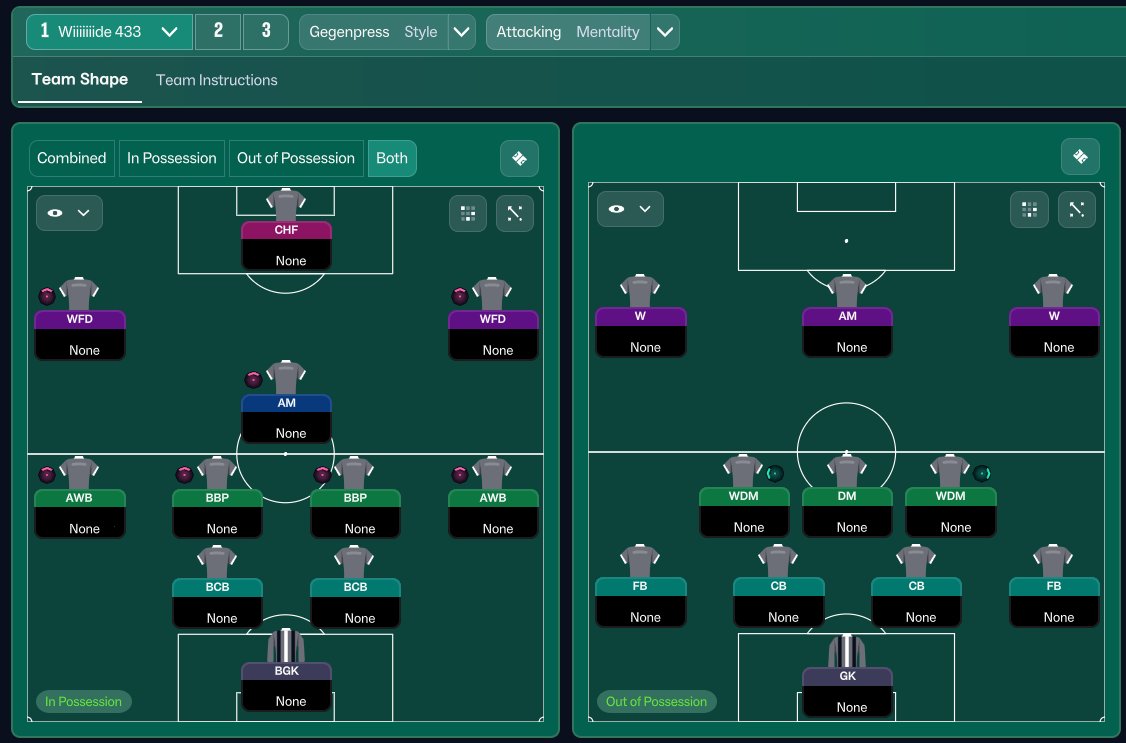Select the right WDM role card

coord(951,512)
